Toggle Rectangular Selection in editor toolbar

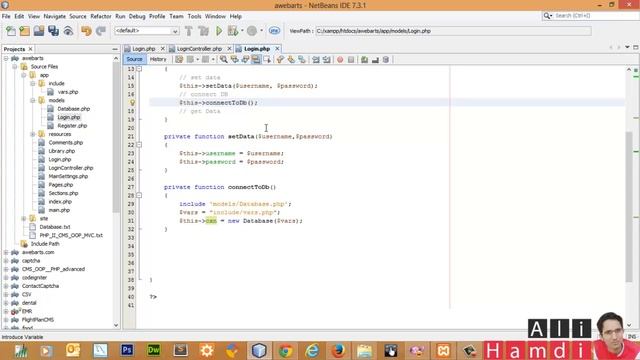point(267,60)
